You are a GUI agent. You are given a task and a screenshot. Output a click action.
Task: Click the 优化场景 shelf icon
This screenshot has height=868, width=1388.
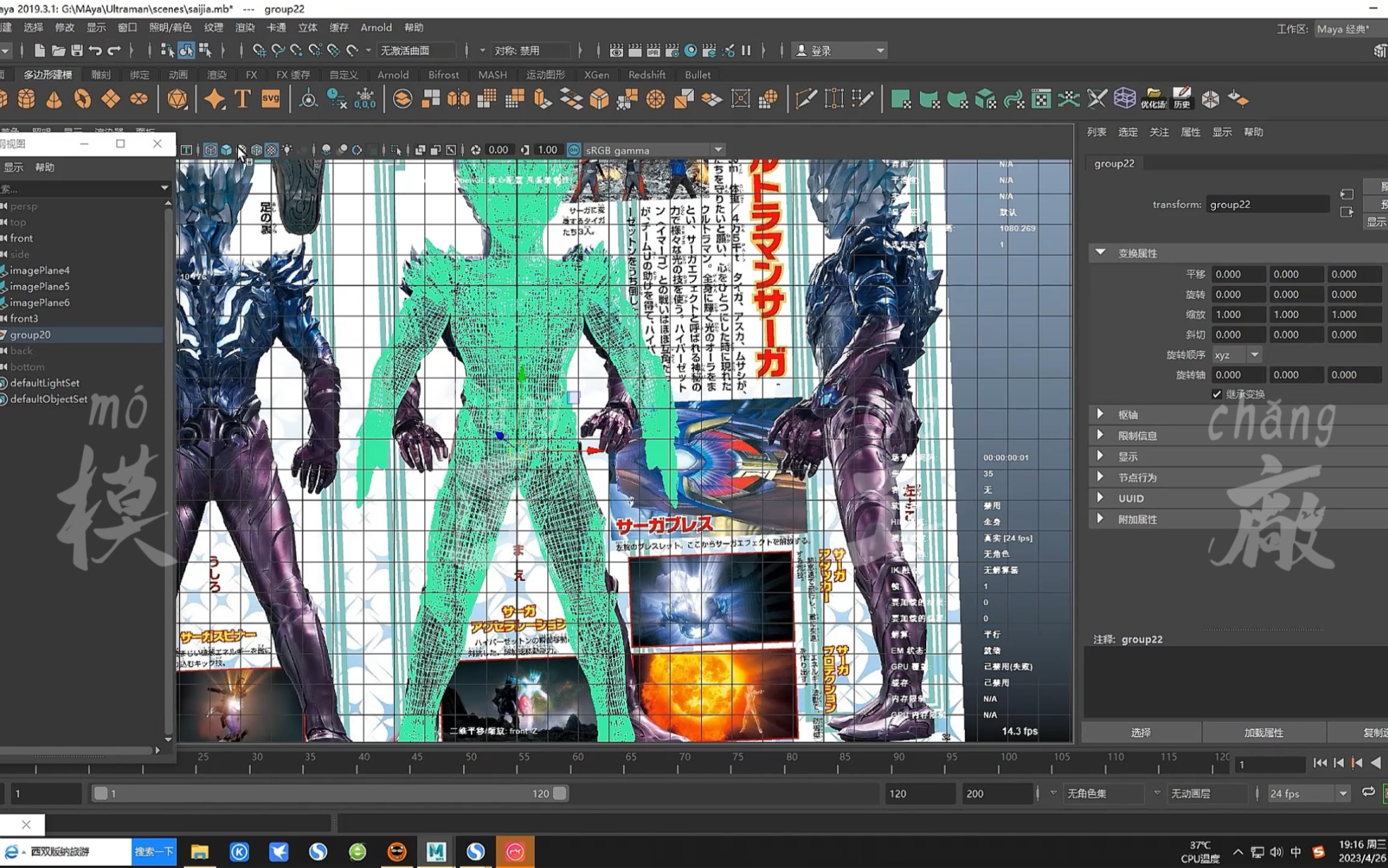1153,99
